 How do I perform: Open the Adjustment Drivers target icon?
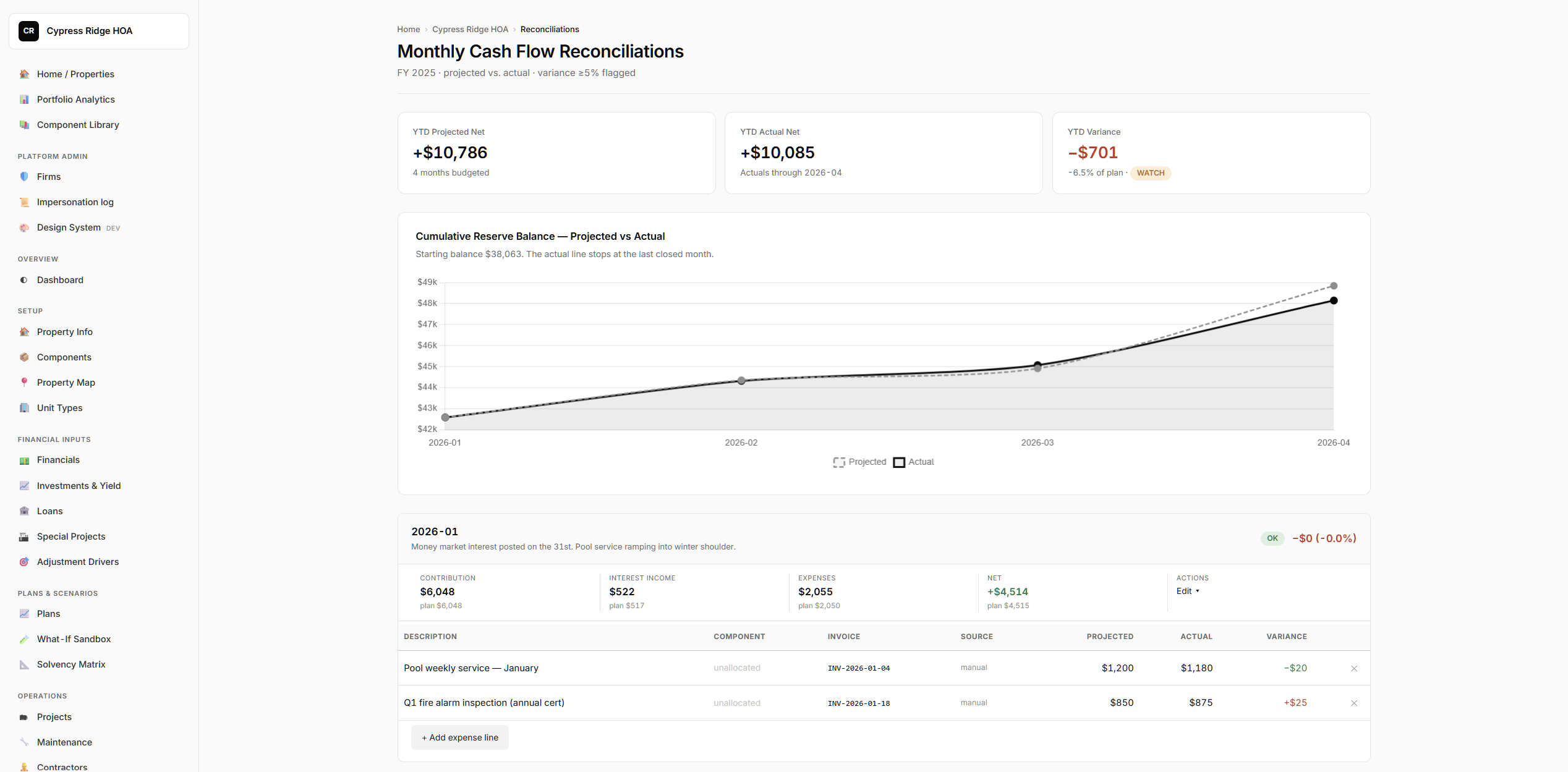tap(24, 562)
